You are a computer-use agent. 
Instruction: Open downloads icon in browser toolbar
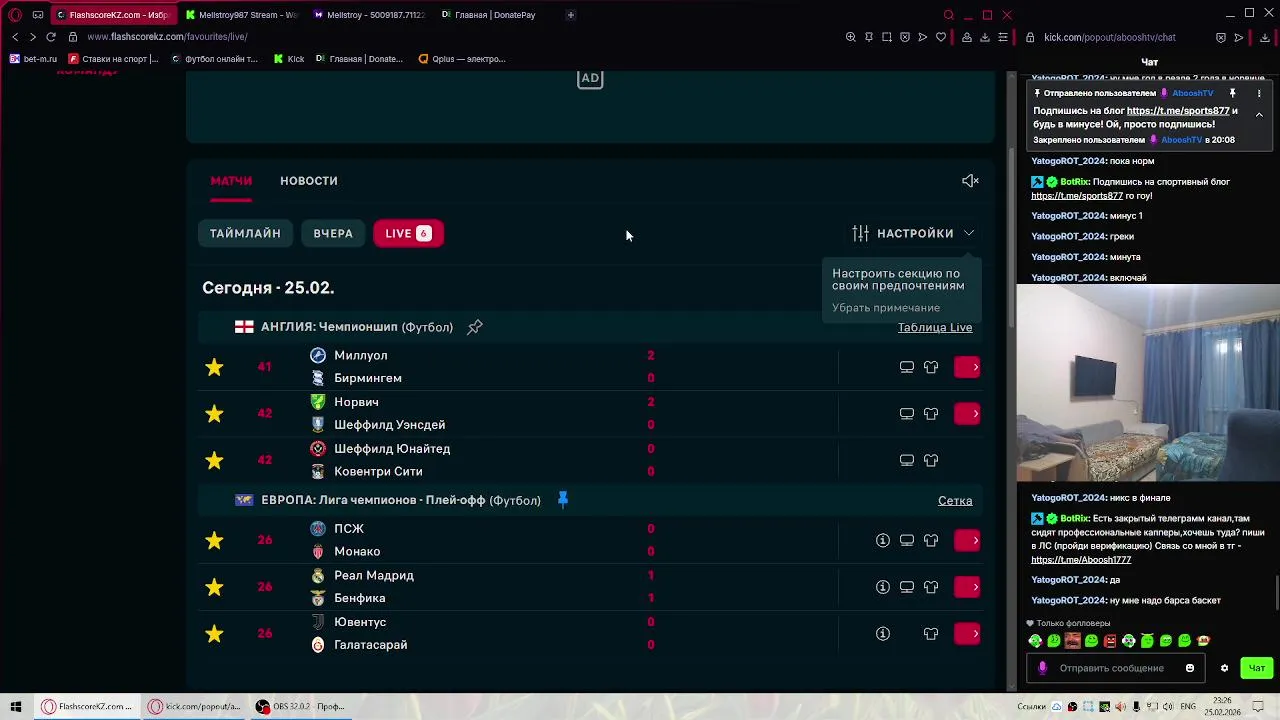[985, 37]
